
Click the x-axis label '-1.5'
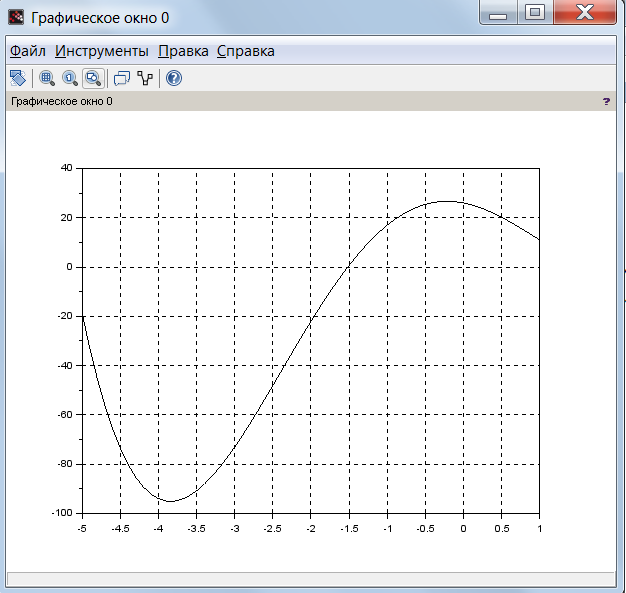(349, 529)
